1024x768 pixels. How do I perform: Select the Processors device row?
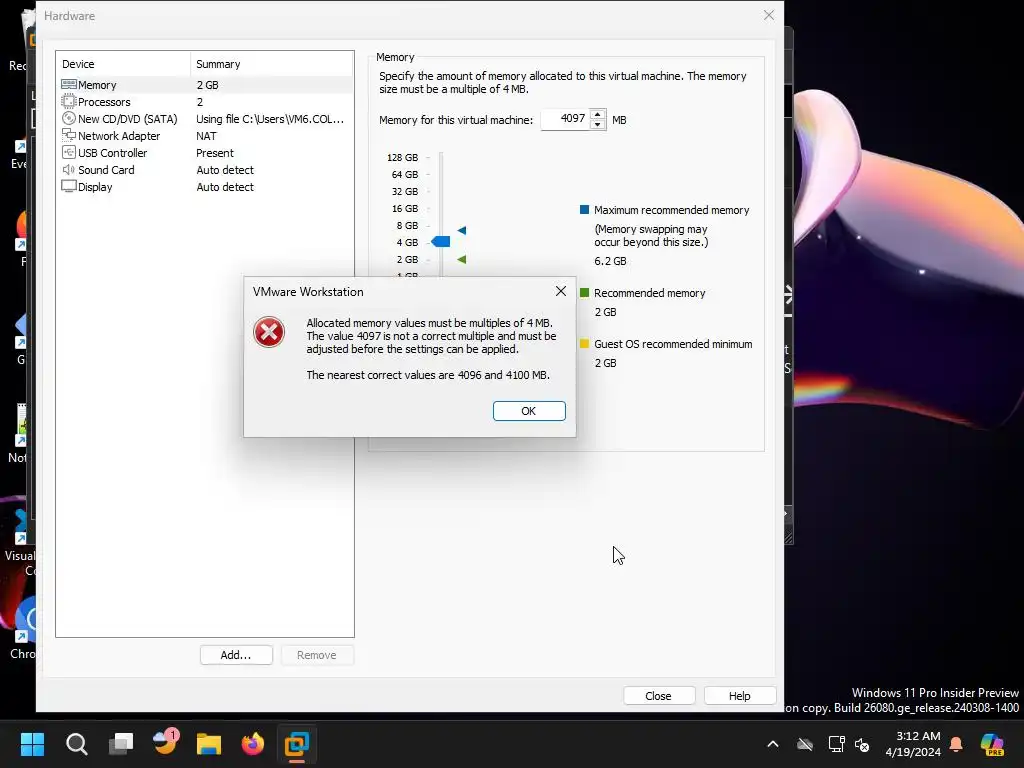[x=205, y=102]
